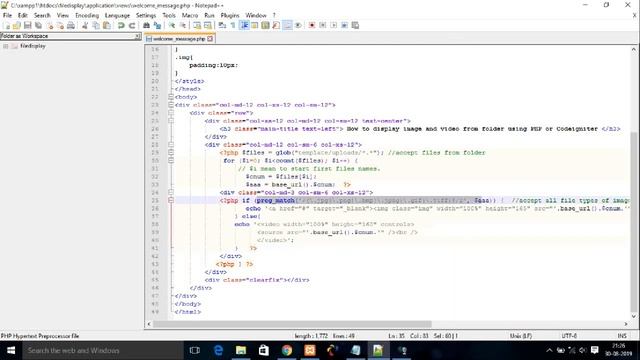Toggle synchronized vertical scrolling
Image resolution: width=640 pixels, height=360 pixels.
click(197, 25)
